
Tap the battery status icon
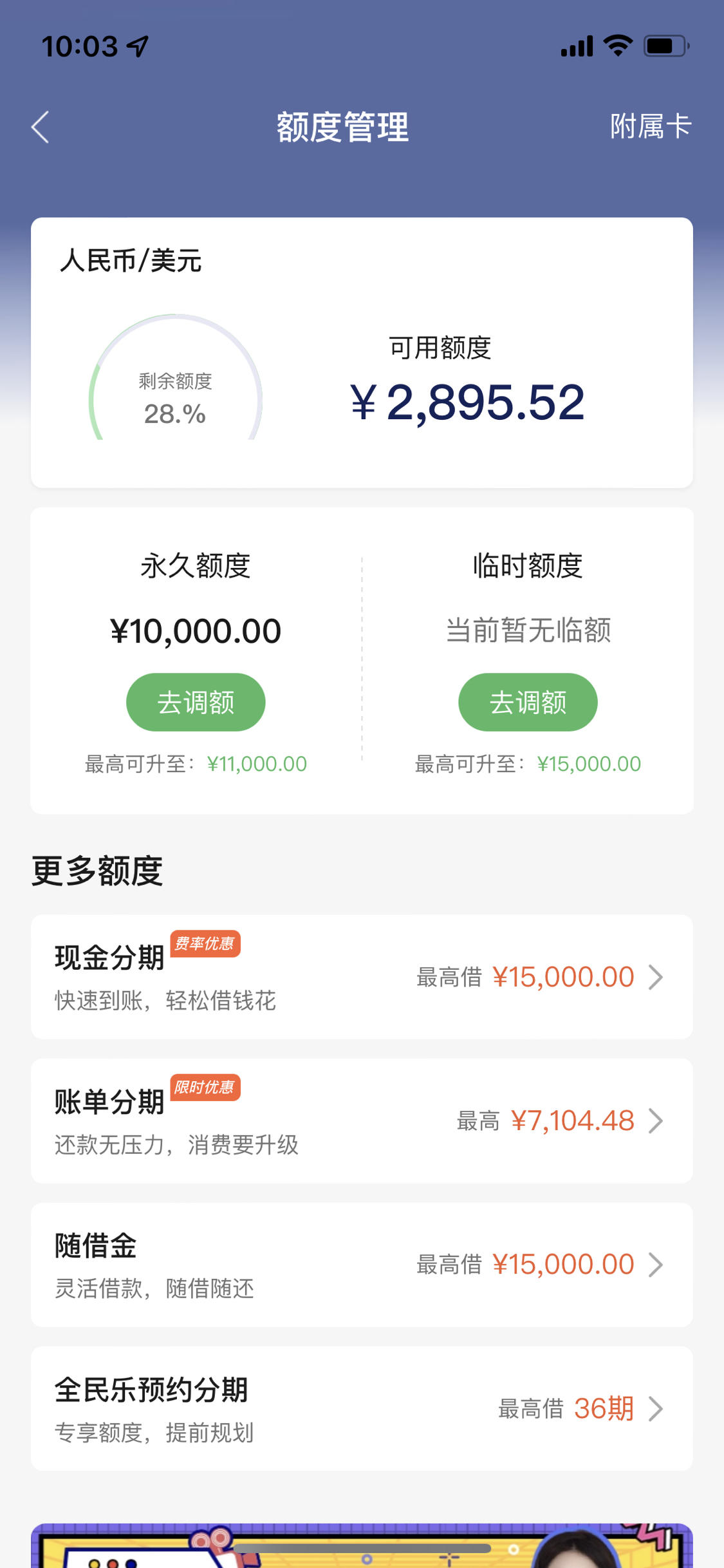(x=667, y=46)
